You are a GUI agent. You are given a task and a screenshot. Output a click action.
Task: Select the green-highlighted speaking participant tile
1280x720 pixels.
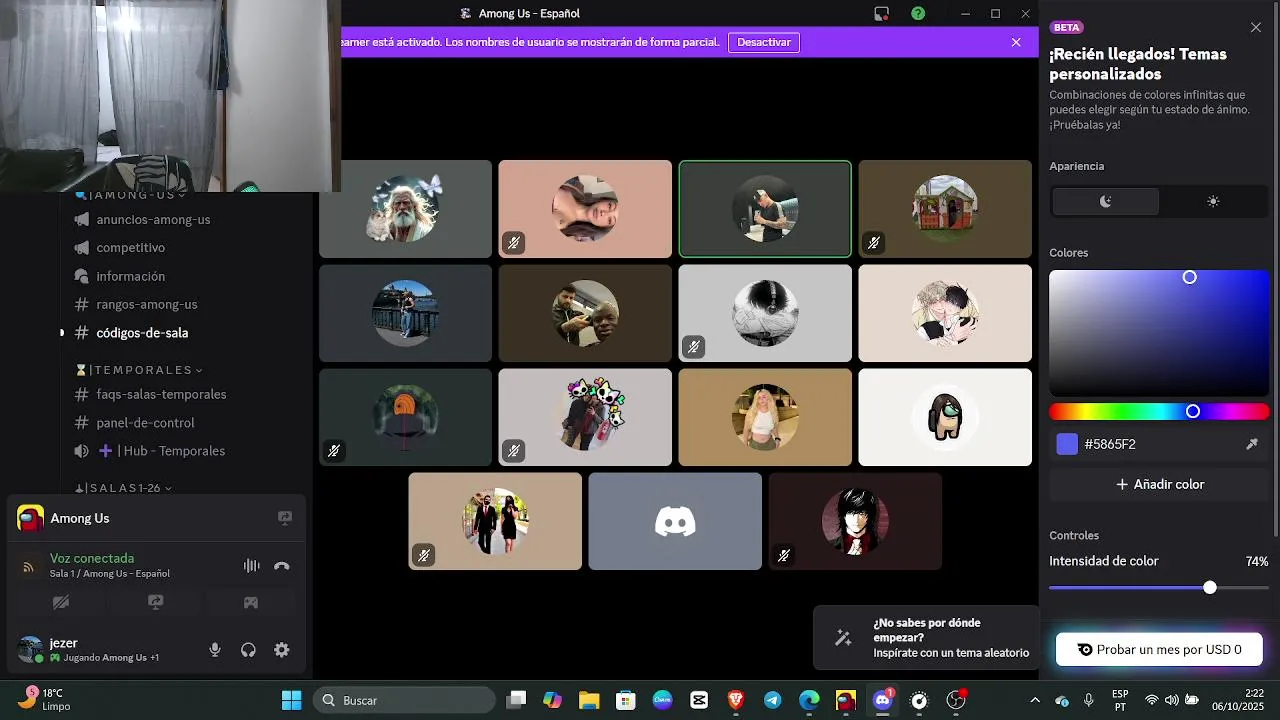(x=765, y=209)
